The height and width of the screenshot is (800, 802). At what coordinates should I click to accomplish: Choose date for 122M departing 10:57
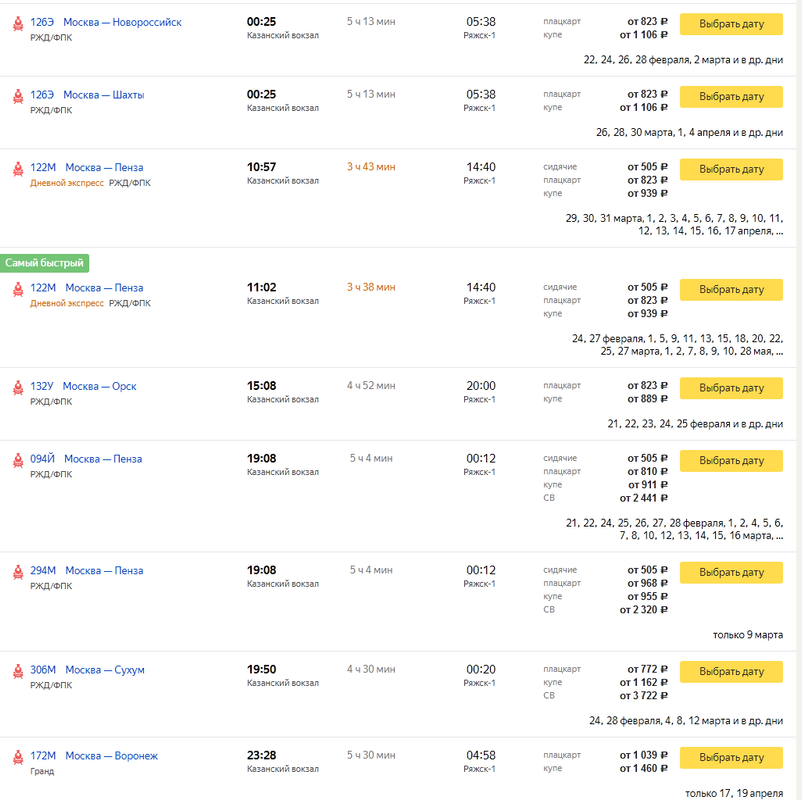point(731,169)
